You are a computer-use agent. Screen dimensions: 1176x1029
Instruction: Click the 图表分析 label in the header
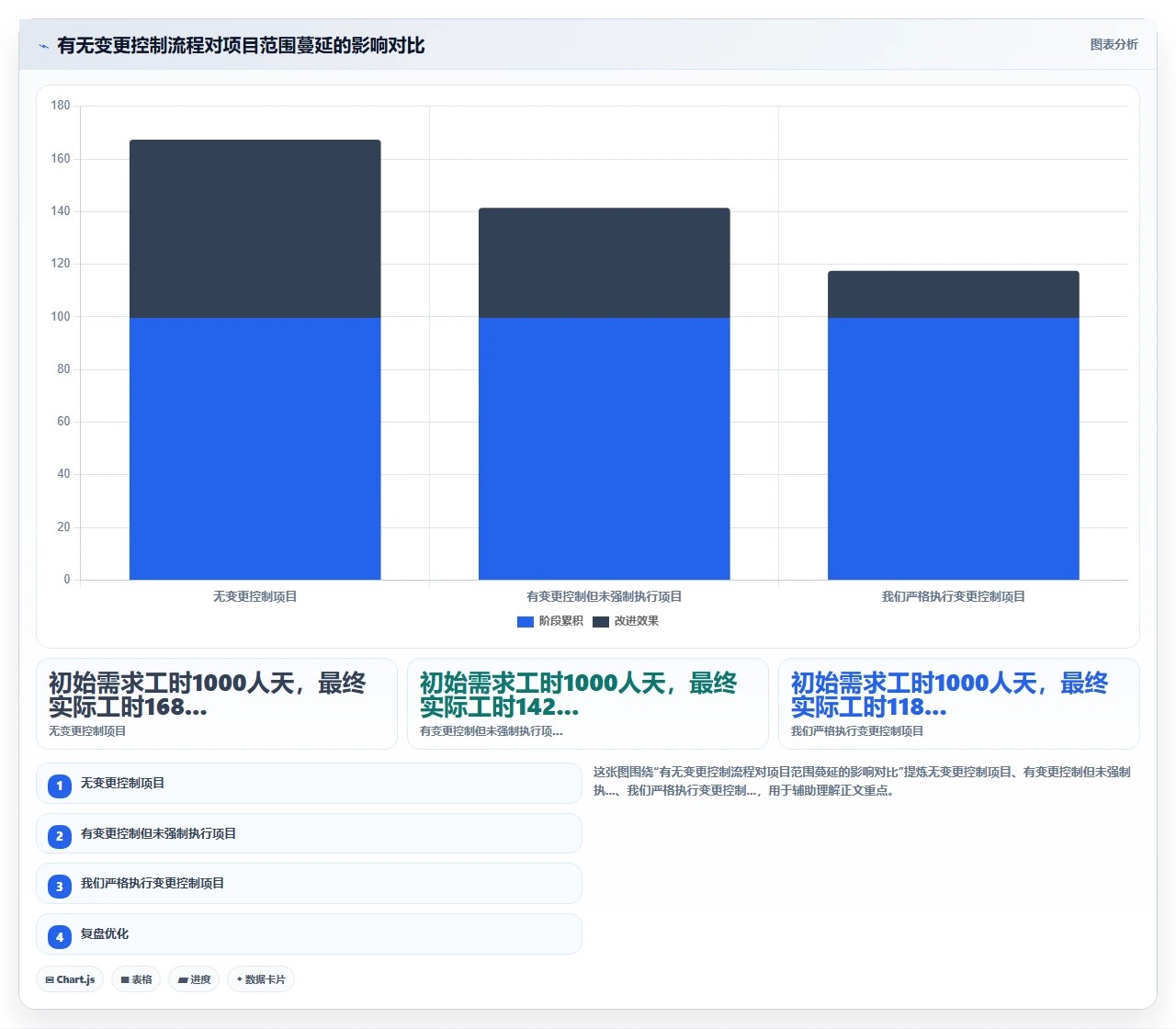(1114, 44)
